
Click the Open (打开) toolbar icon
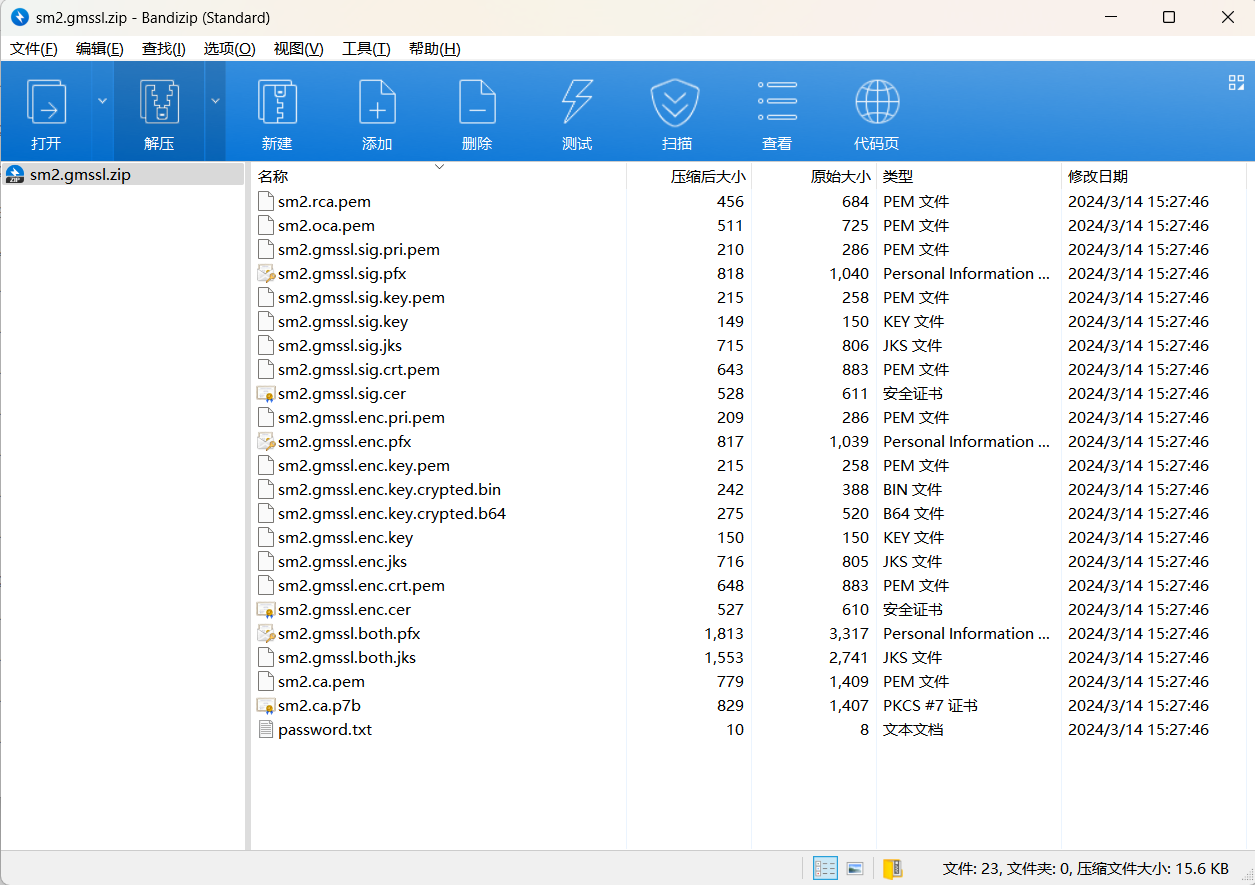click(46, 103)
